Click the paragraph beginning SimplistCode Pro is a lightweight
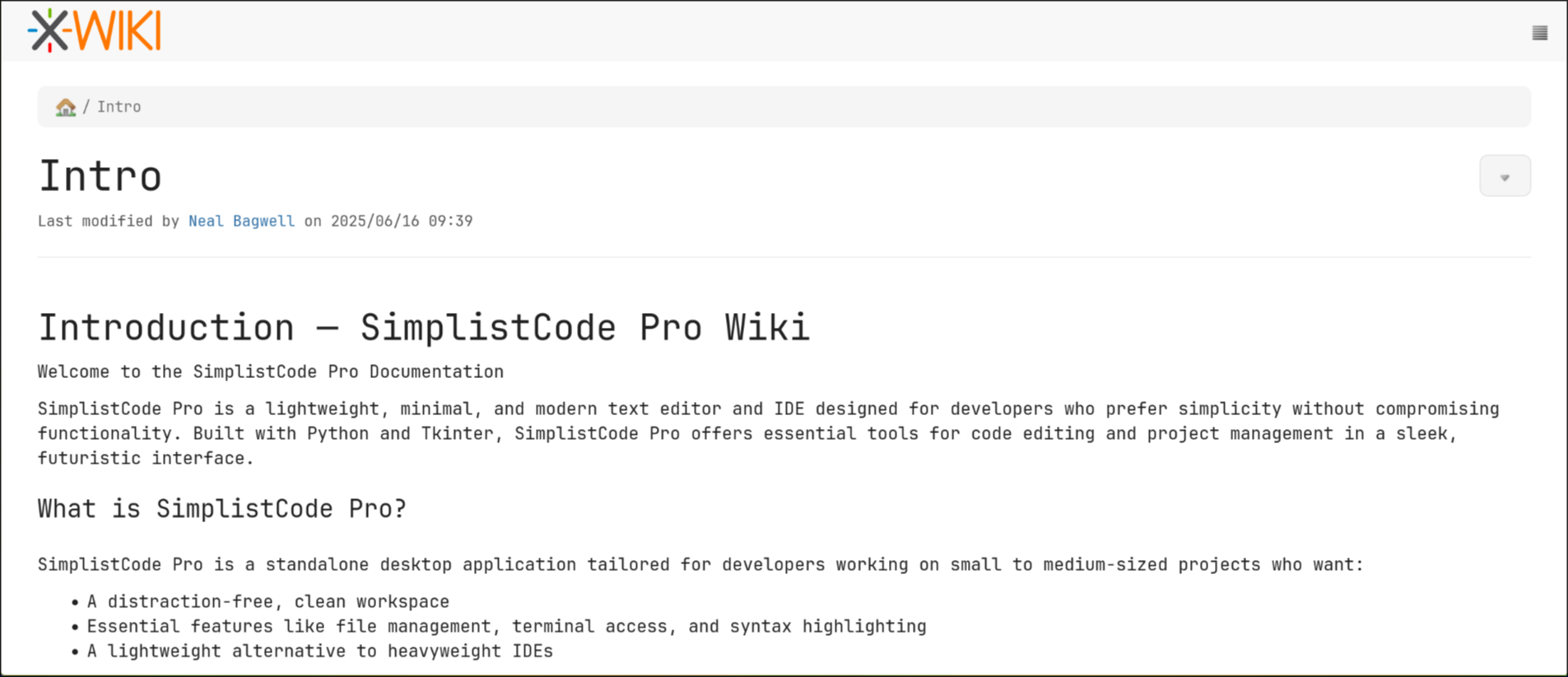Screen dimensions: 1568x677 [769, 433]
